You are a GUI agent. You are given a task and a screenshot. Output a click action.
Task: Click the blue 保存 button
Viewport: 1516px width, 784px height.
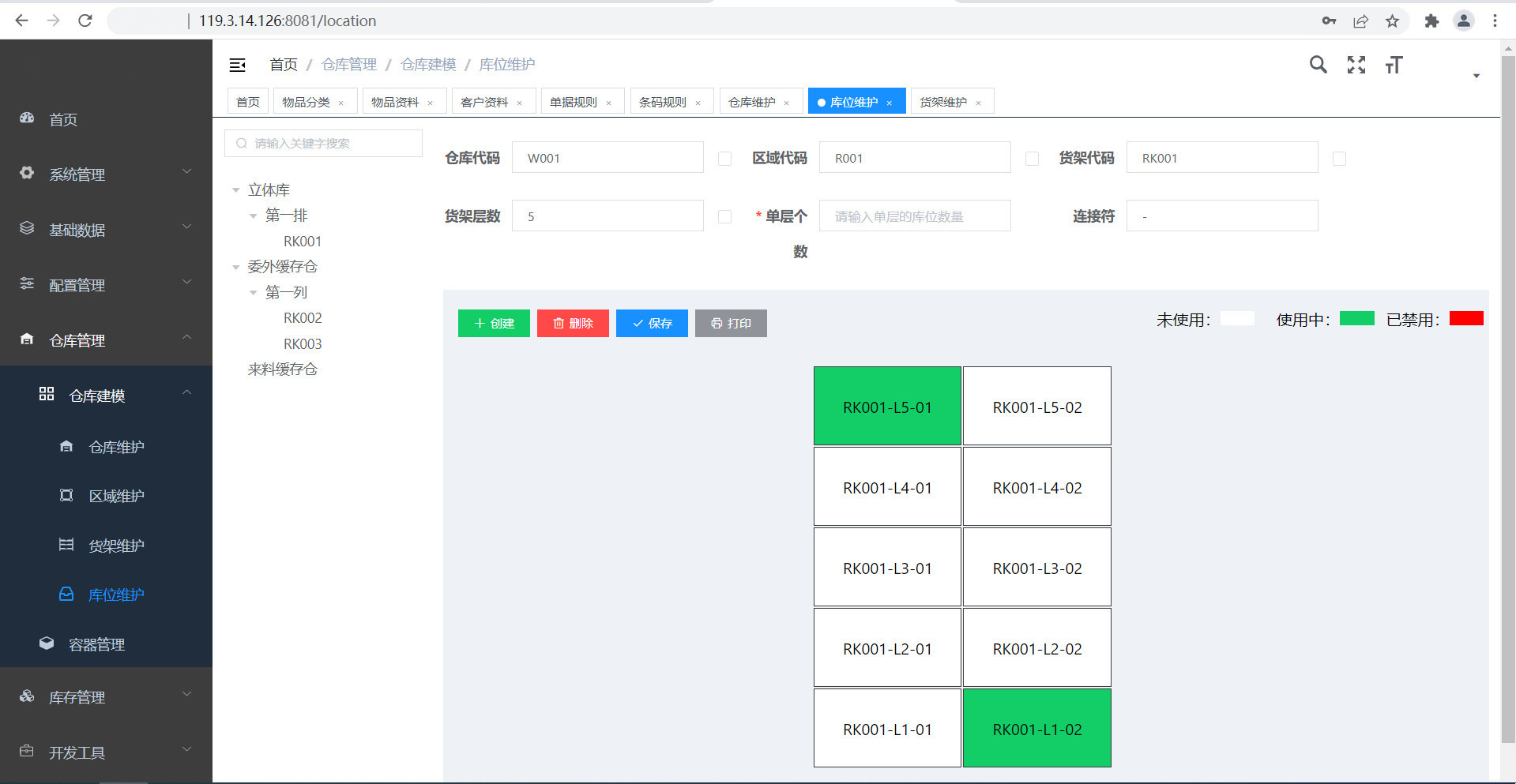click(652, 323)
